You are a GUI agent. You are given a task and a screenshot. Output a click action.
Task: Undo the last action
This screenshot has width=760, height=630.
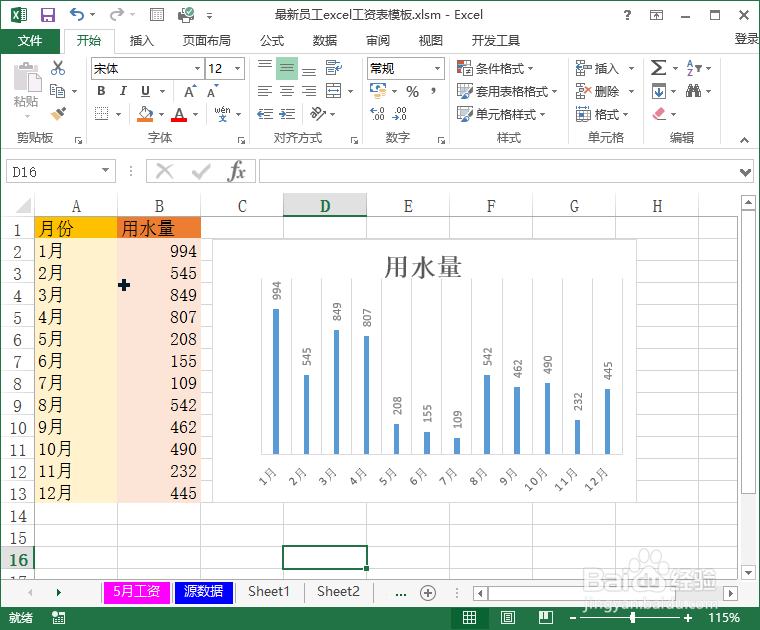coord(77,15)
